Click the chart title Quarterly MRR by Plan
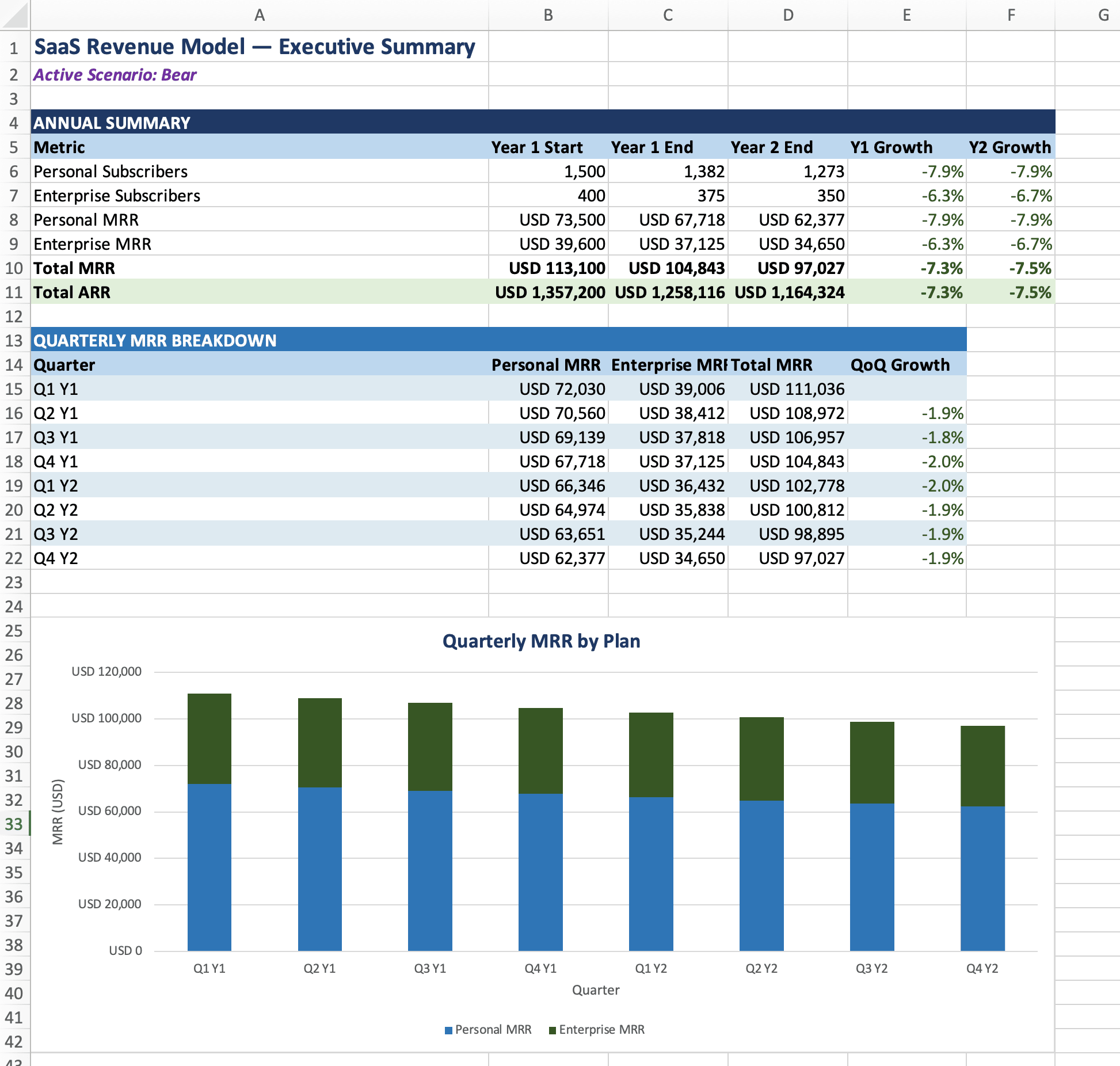 [541, 641]
